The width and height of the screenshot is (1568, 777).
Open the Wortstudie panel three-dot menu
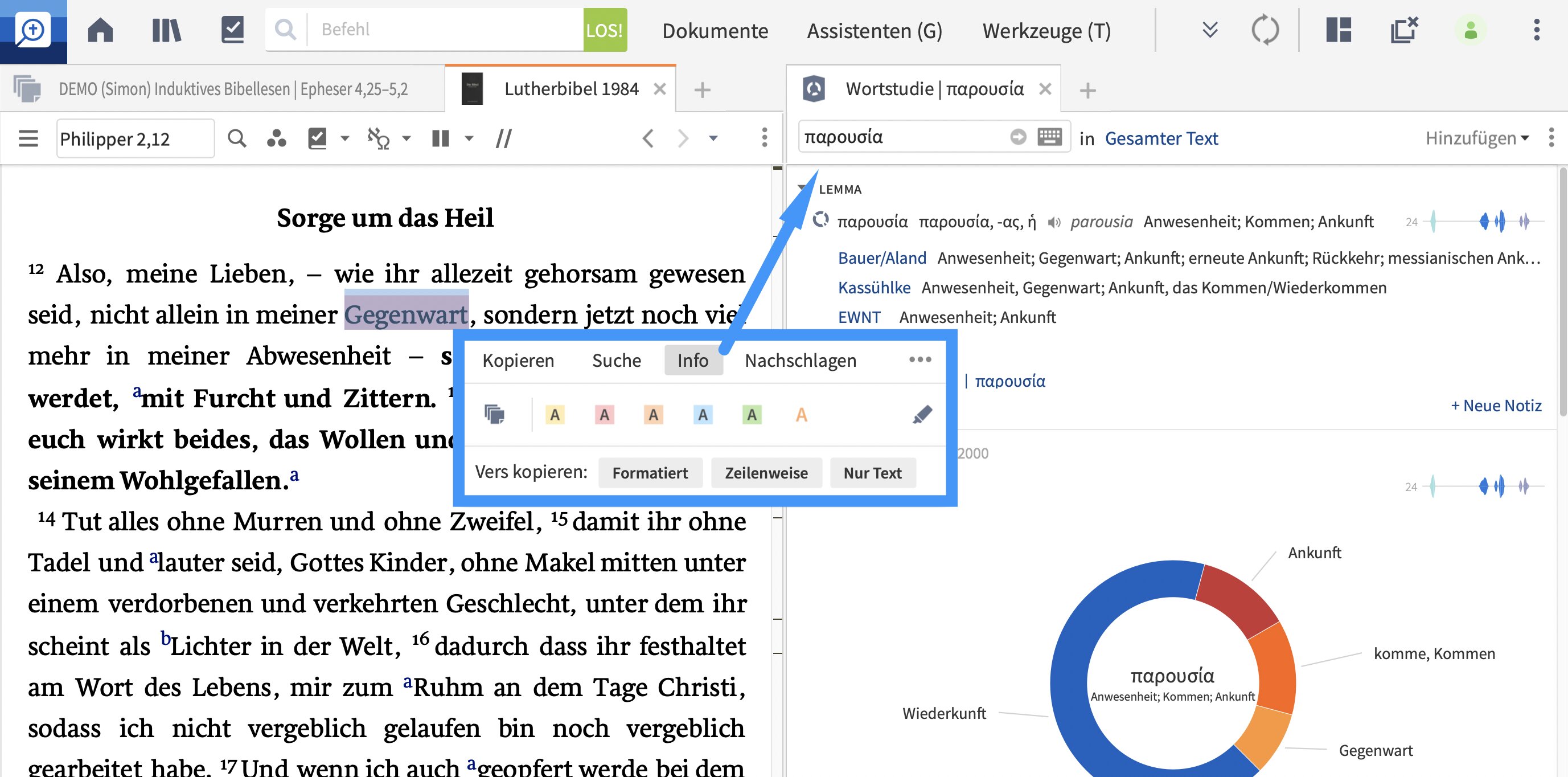[1551, 138]
